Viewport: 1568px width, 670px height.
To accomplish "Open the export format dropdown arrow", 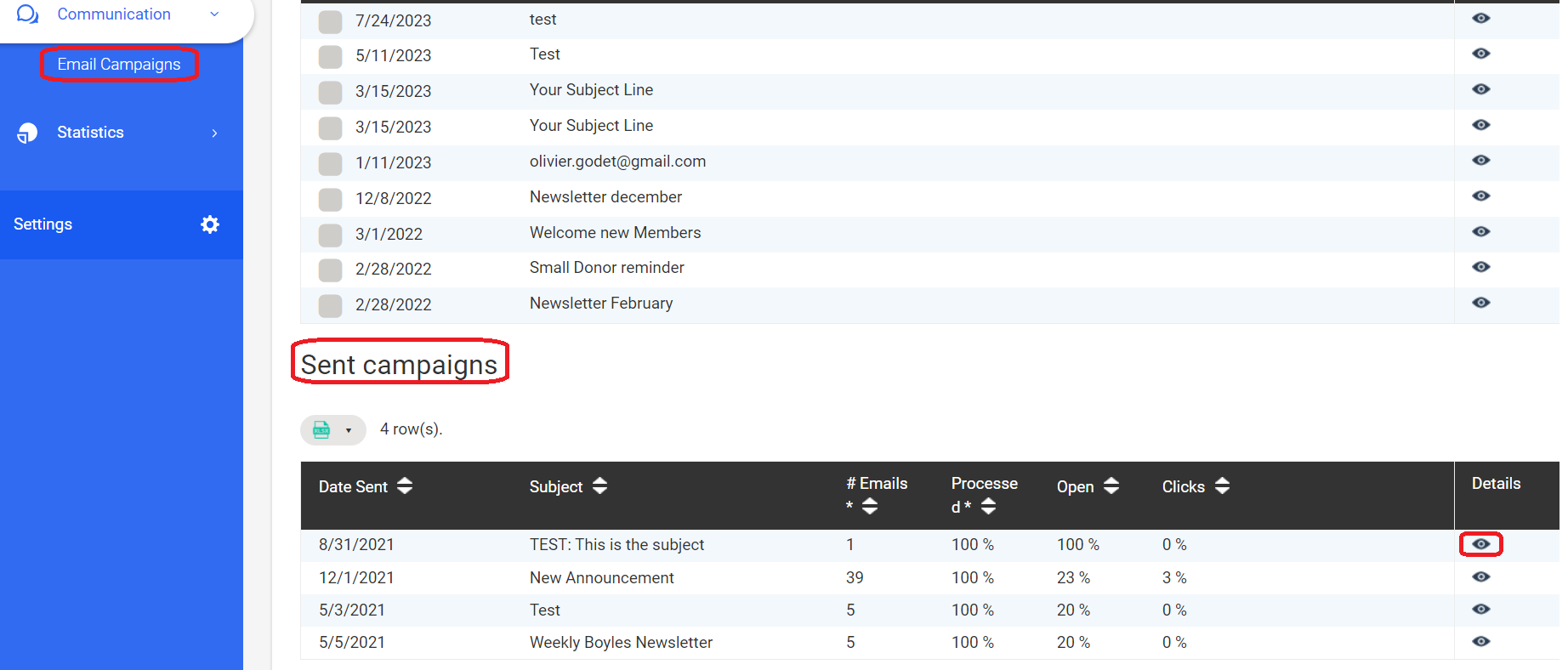I will [349, 430].
